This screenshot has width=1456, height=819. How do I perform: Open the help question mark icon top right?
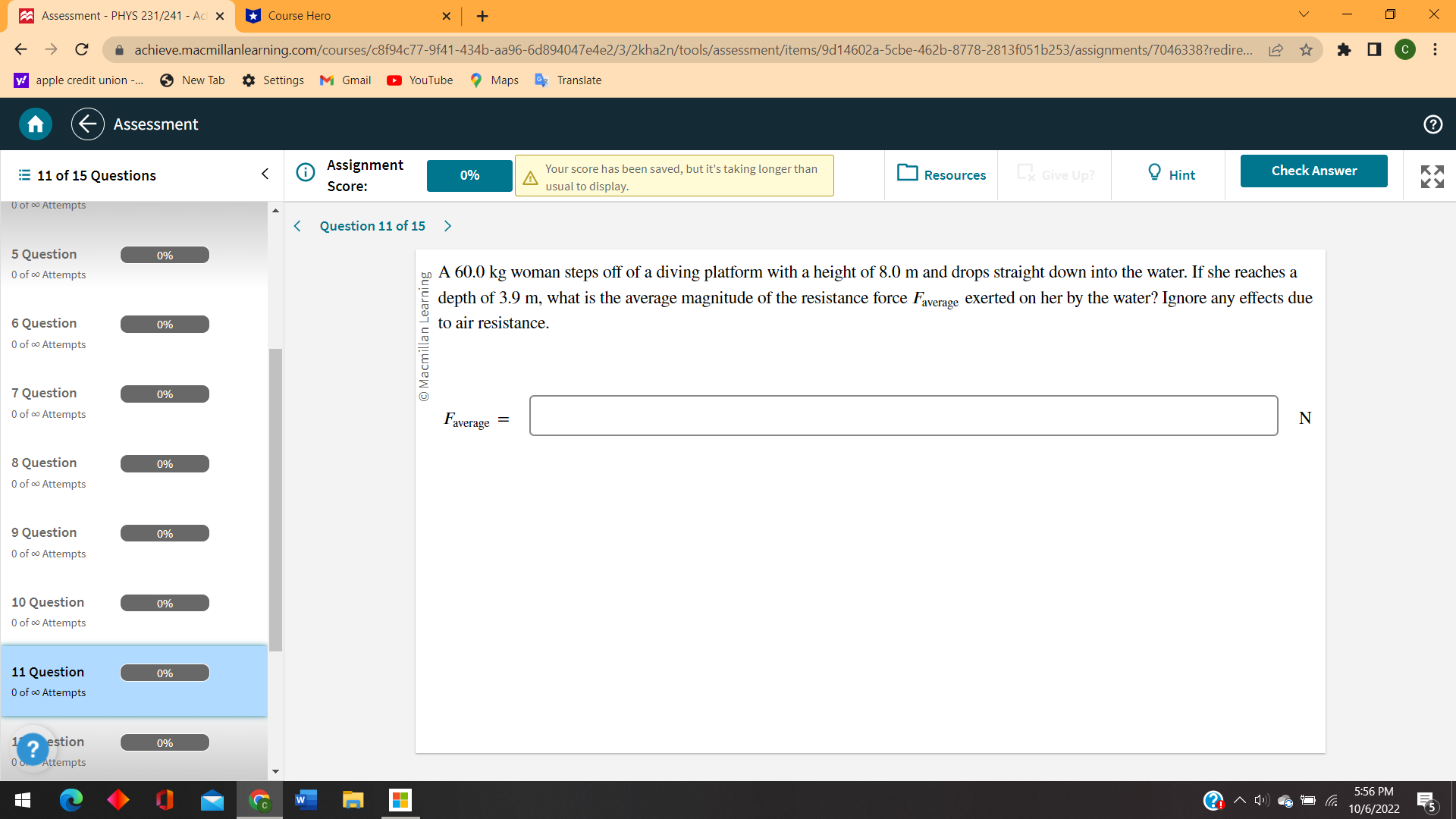1433,124
